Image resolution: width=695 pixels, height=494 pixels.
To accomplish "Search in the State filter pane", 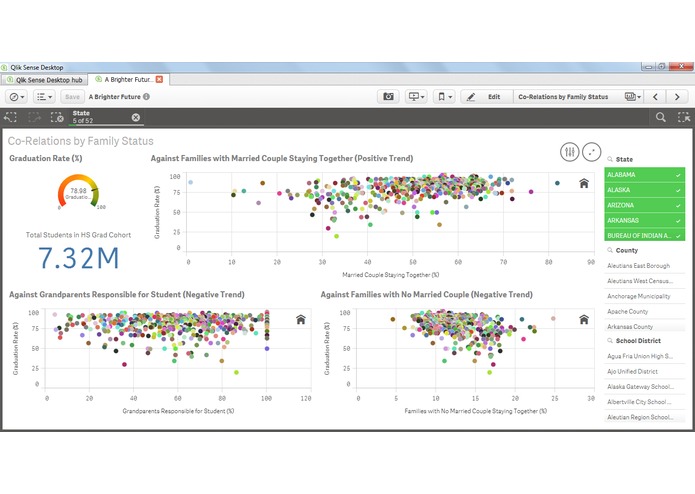I will click(x=610, y=159).
